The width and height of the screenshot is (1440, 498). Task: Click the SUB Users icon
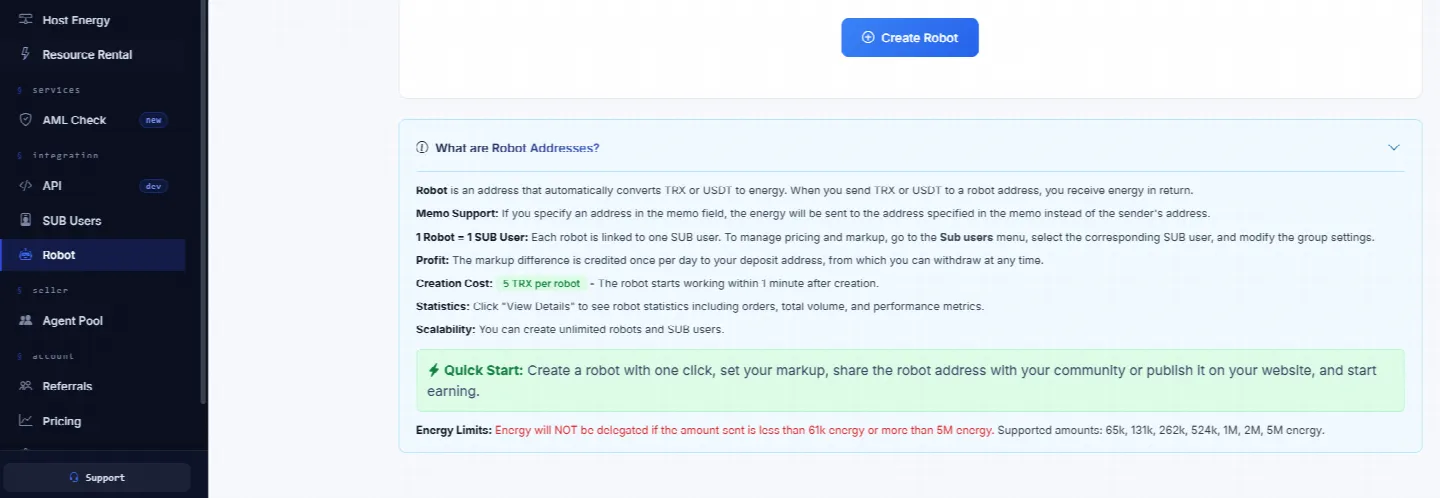[x=26, y=220]
